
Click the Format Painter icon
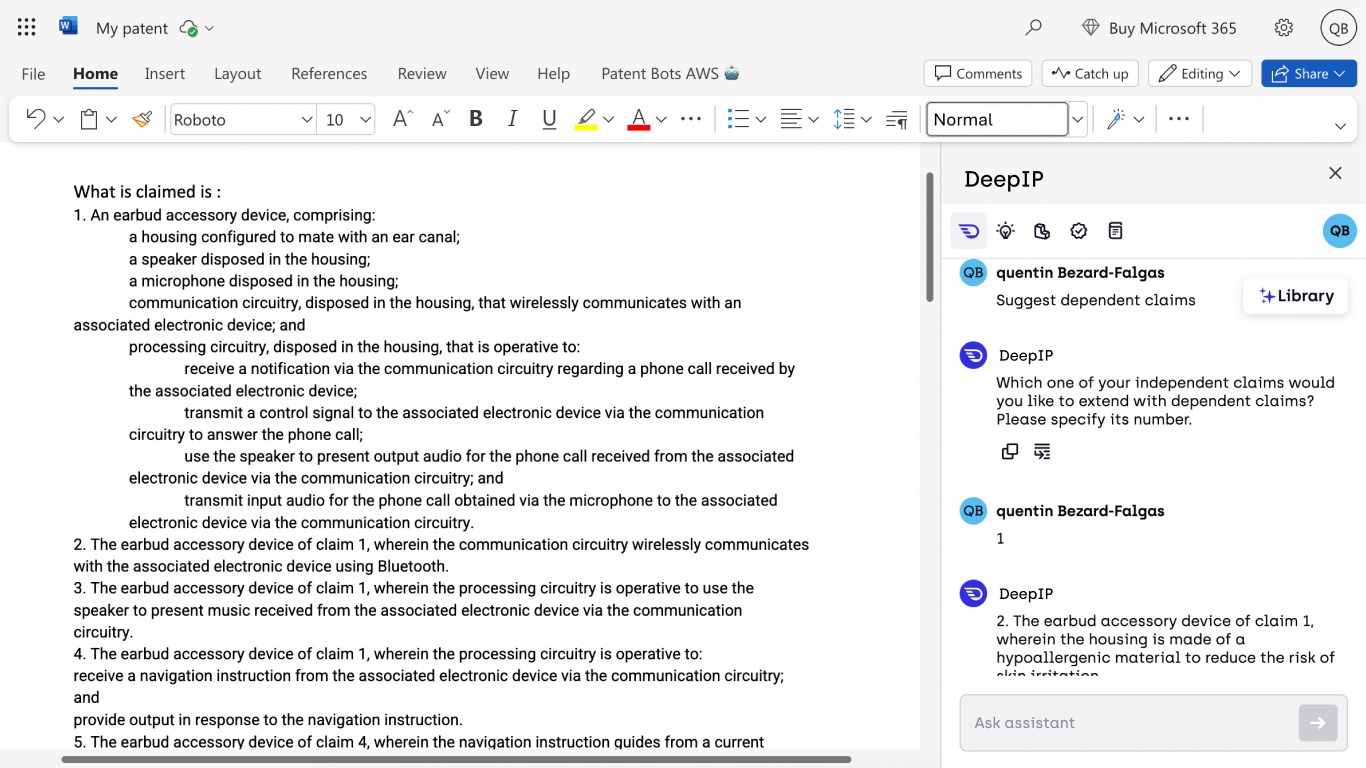click(142, 119)
